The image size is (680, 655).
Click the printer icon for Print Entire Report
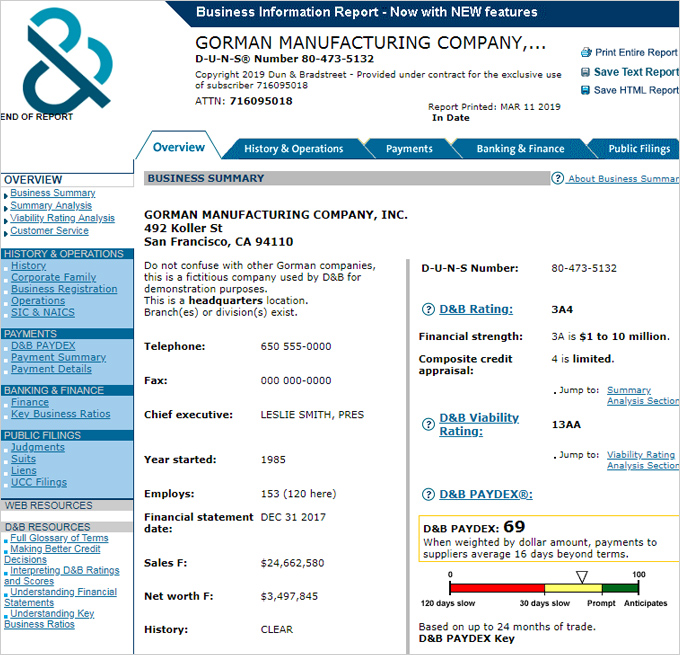pyautogui.click(x=586, y=52)
